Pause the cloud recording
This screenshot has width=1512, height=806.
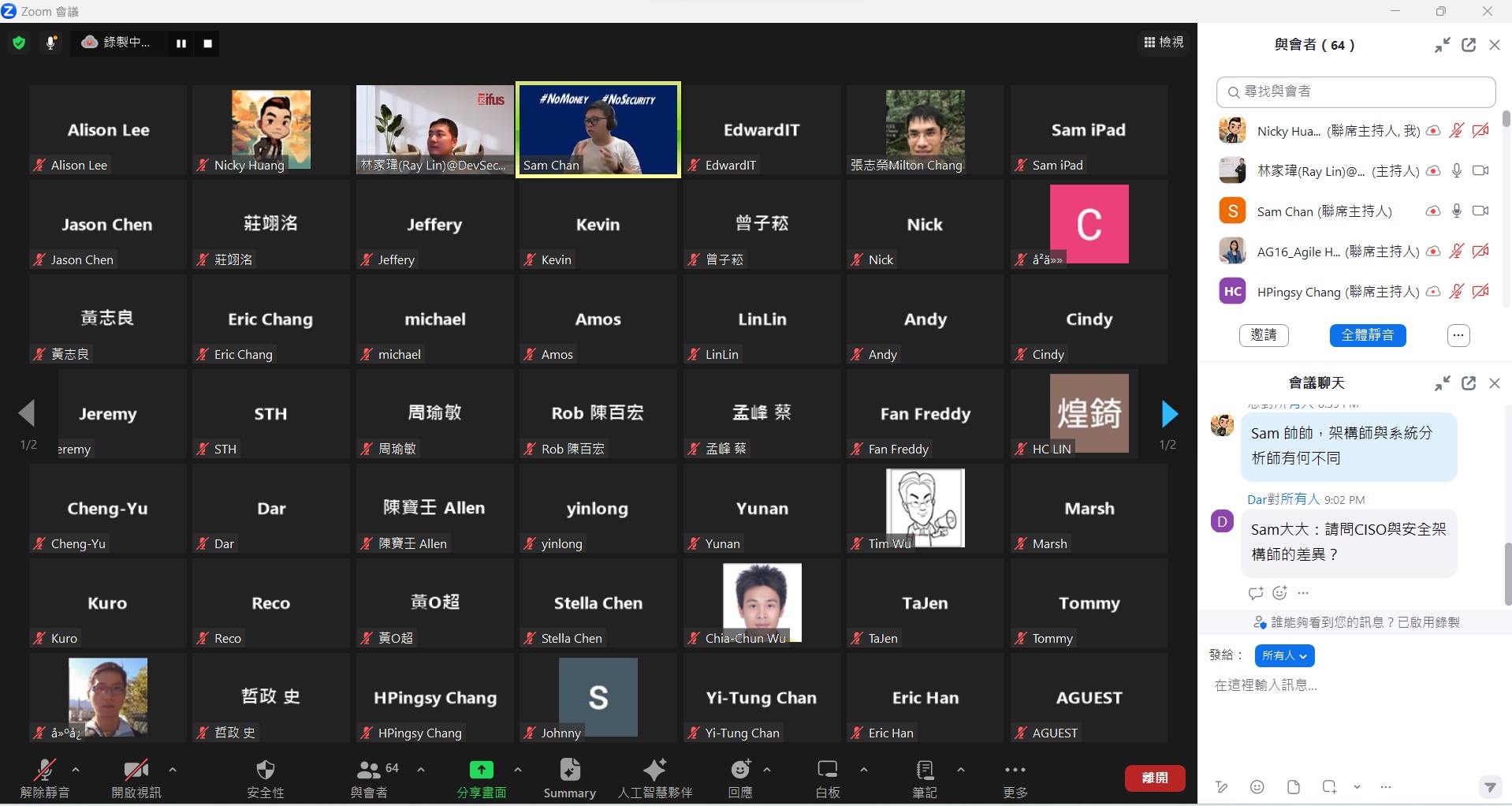(181, 43)
